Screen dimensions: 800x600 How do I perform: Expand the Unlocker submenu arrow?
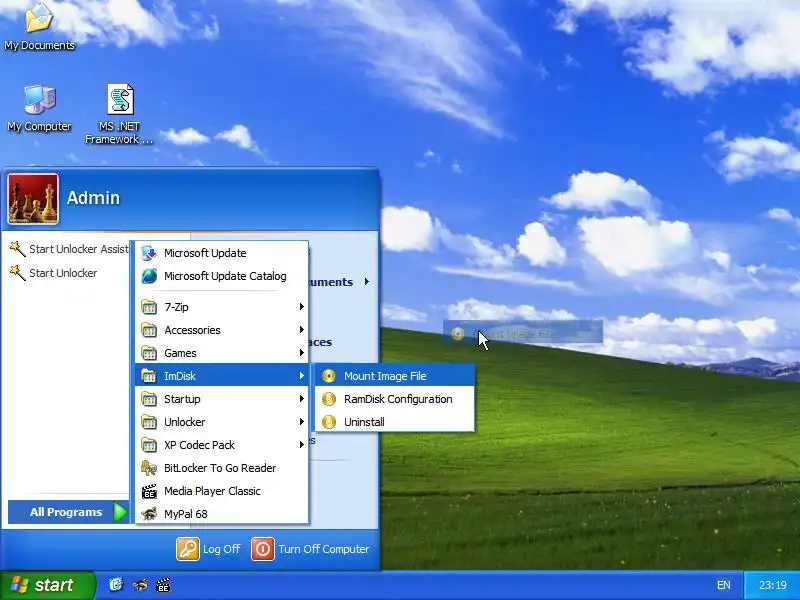coord(302,421)
